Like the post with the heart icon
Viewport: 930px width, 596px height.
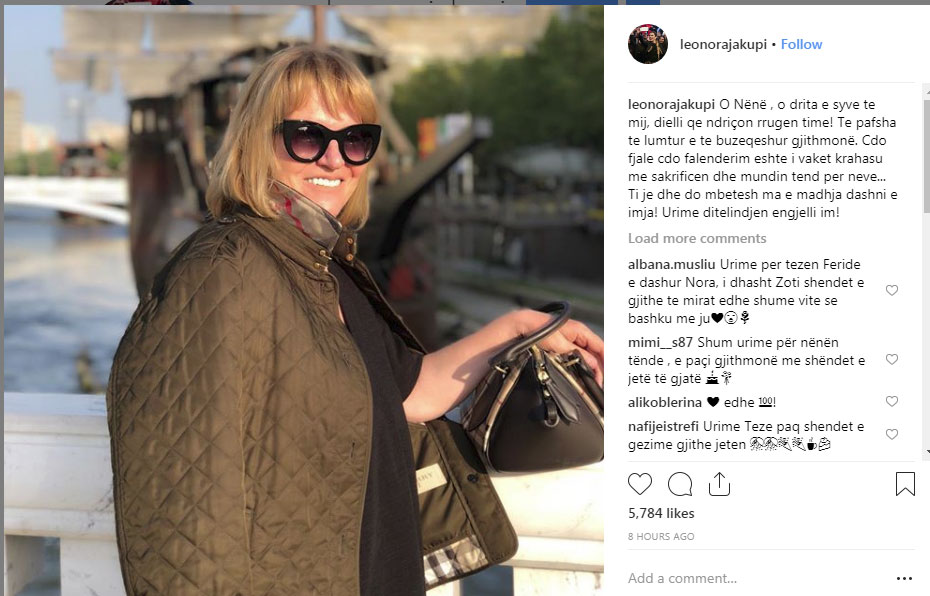click(x=639, y=484)
